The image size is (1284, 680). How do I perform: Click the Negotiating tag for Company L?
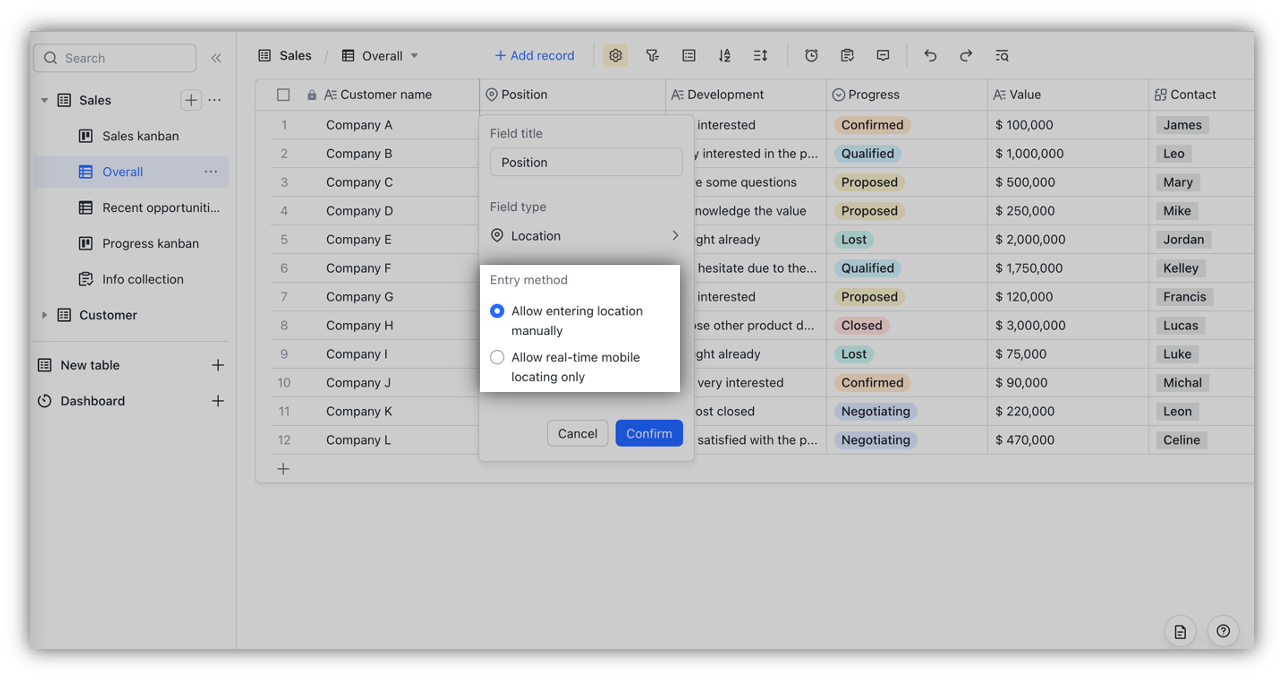[876, 440]
